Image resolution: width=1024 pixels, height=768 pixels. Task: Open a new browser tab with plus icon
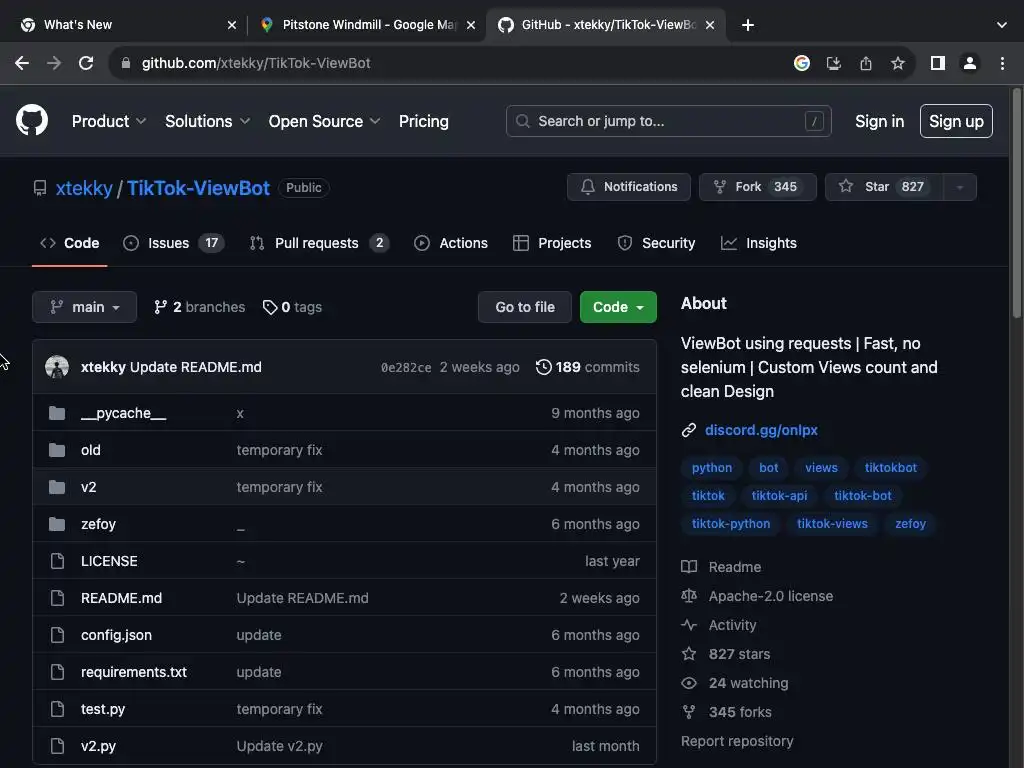point(748,25)
